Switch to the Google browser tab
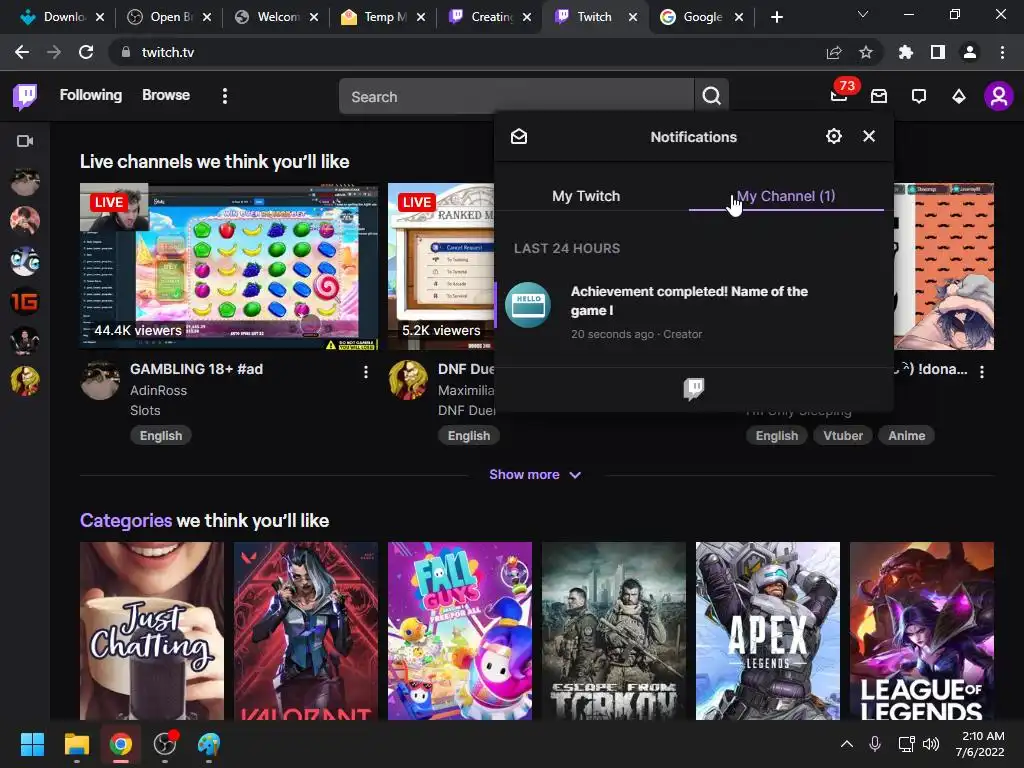 [x=701, y=17]
